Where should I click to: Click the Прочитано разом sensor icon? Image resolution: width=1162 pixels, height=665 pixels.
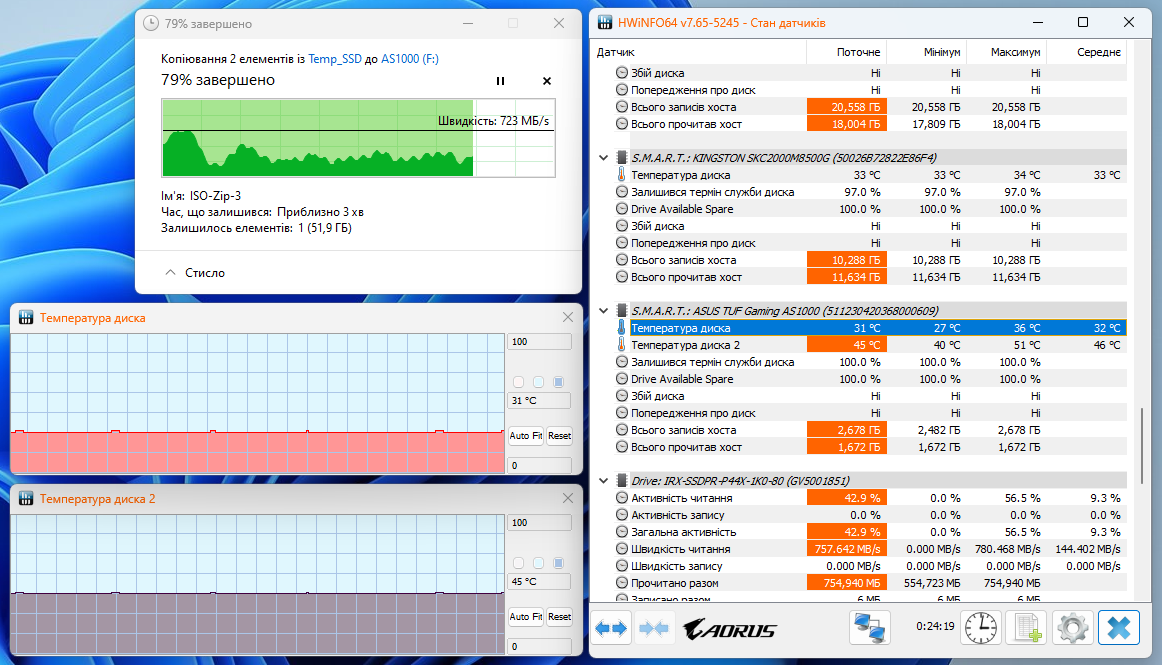pyautogui.click(x=622, y=583)
